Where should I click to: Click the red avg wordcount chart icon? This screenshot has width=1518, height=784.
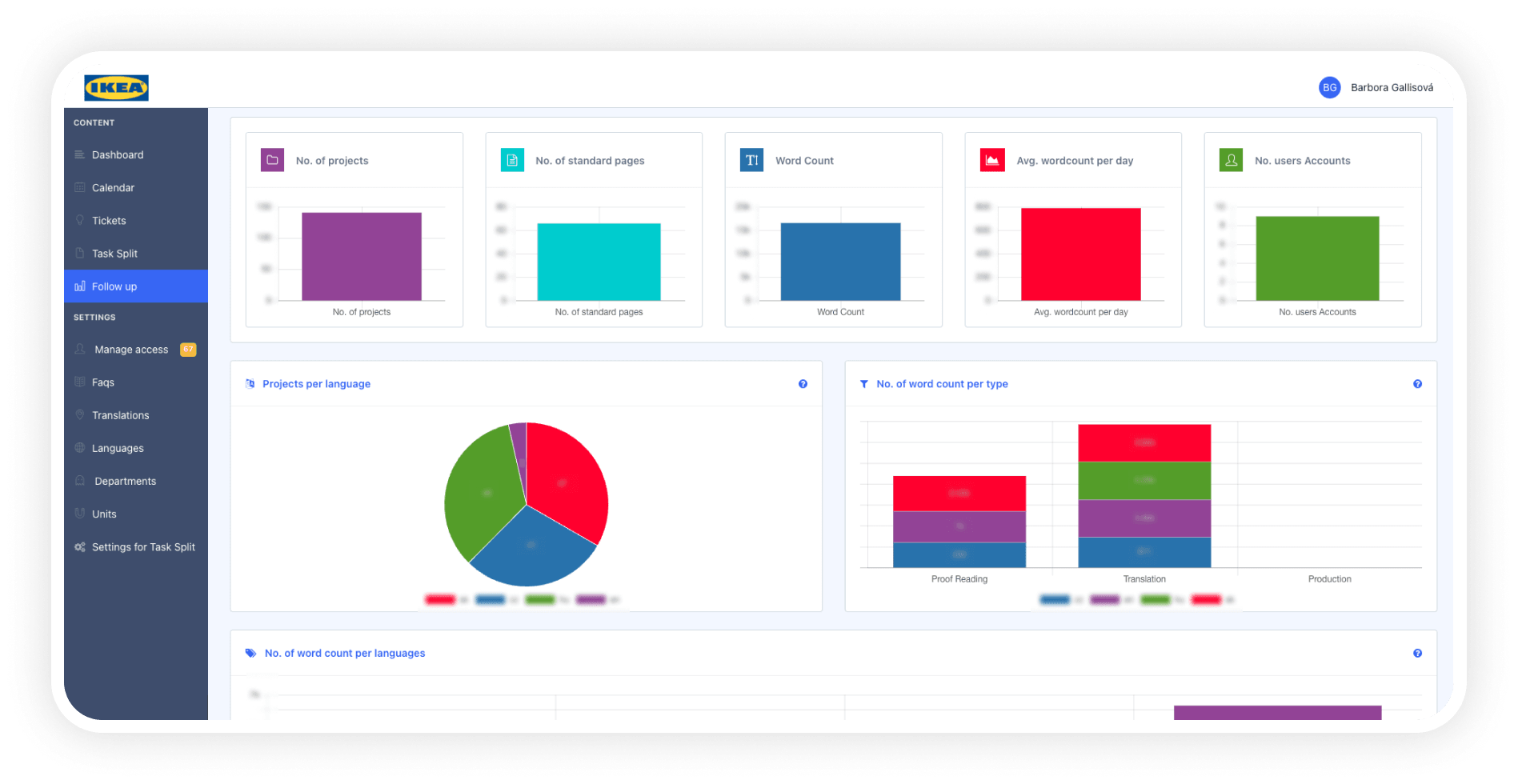[992, 160]
